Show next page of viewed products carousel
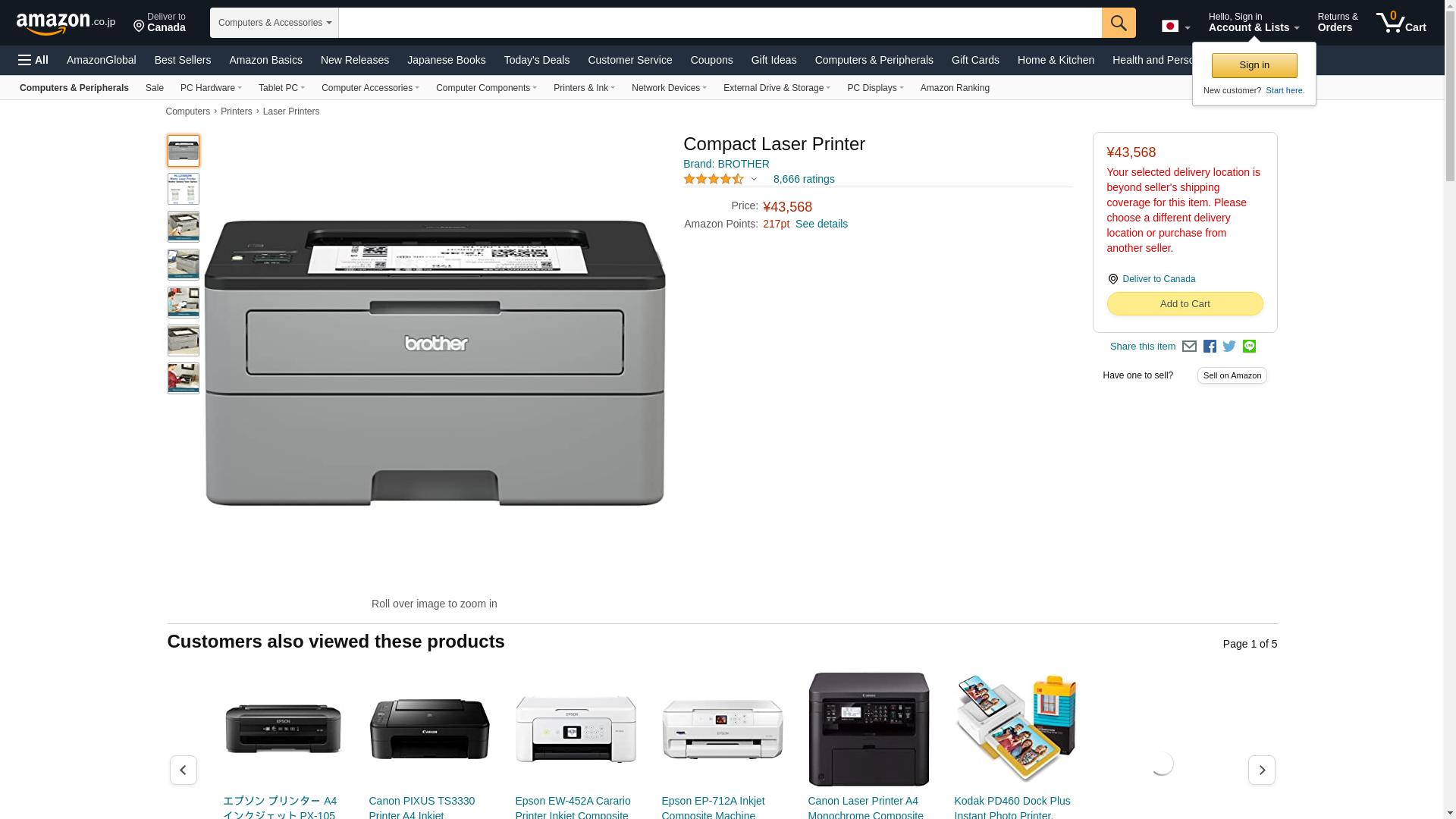This screenshot has width=1456, height=819. [1261, 770]
